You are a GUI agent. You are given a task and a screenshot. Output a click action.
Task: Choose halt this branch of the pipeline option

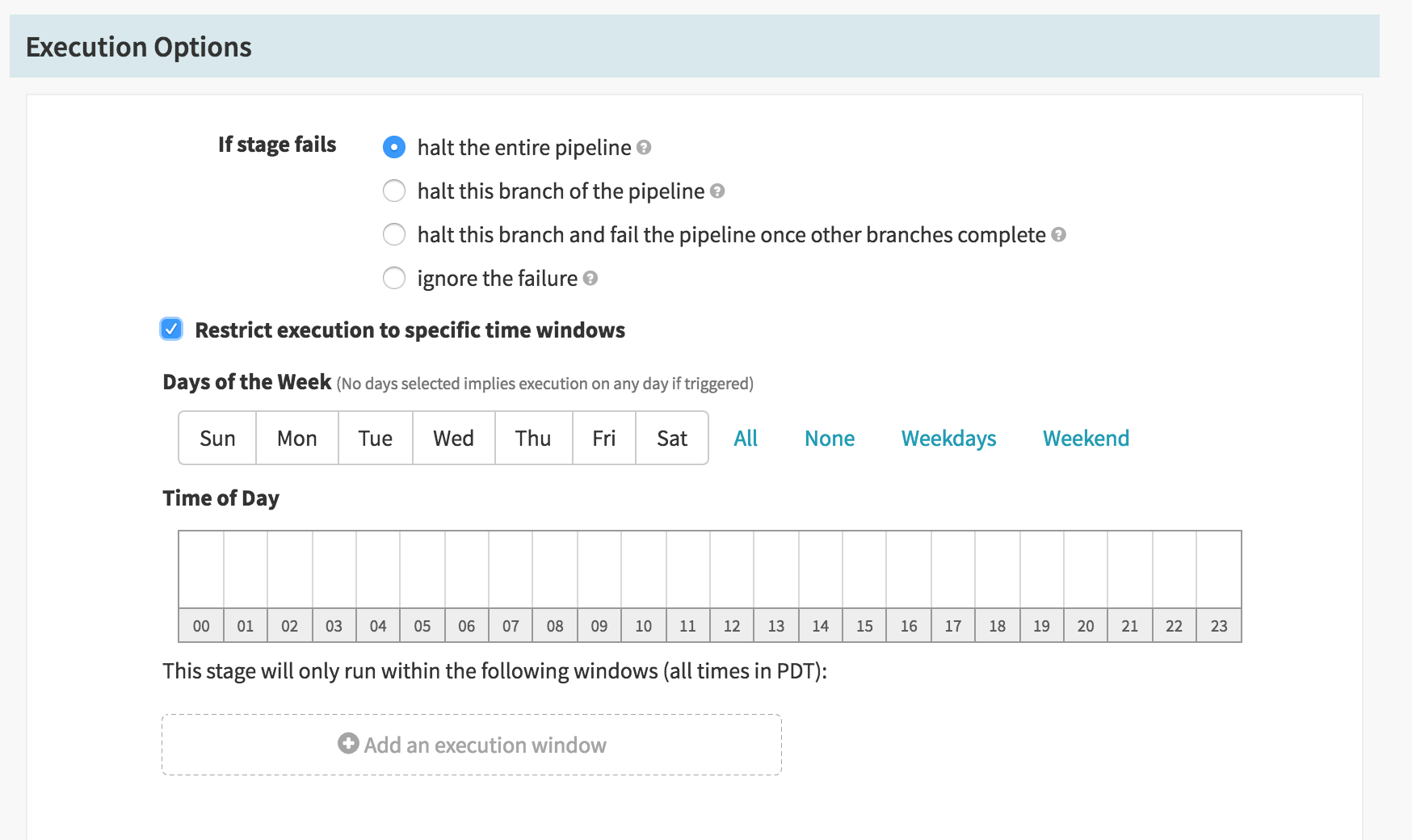click(394, 191)
